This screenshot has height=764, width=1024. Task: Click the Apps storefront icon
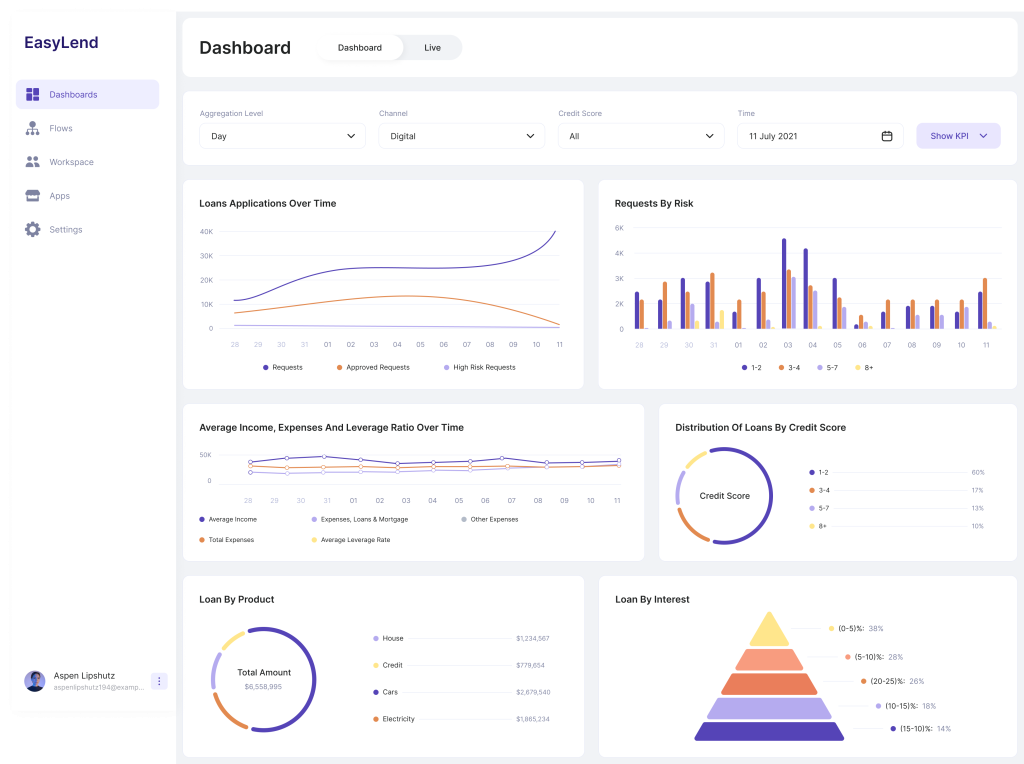[33, 196]
